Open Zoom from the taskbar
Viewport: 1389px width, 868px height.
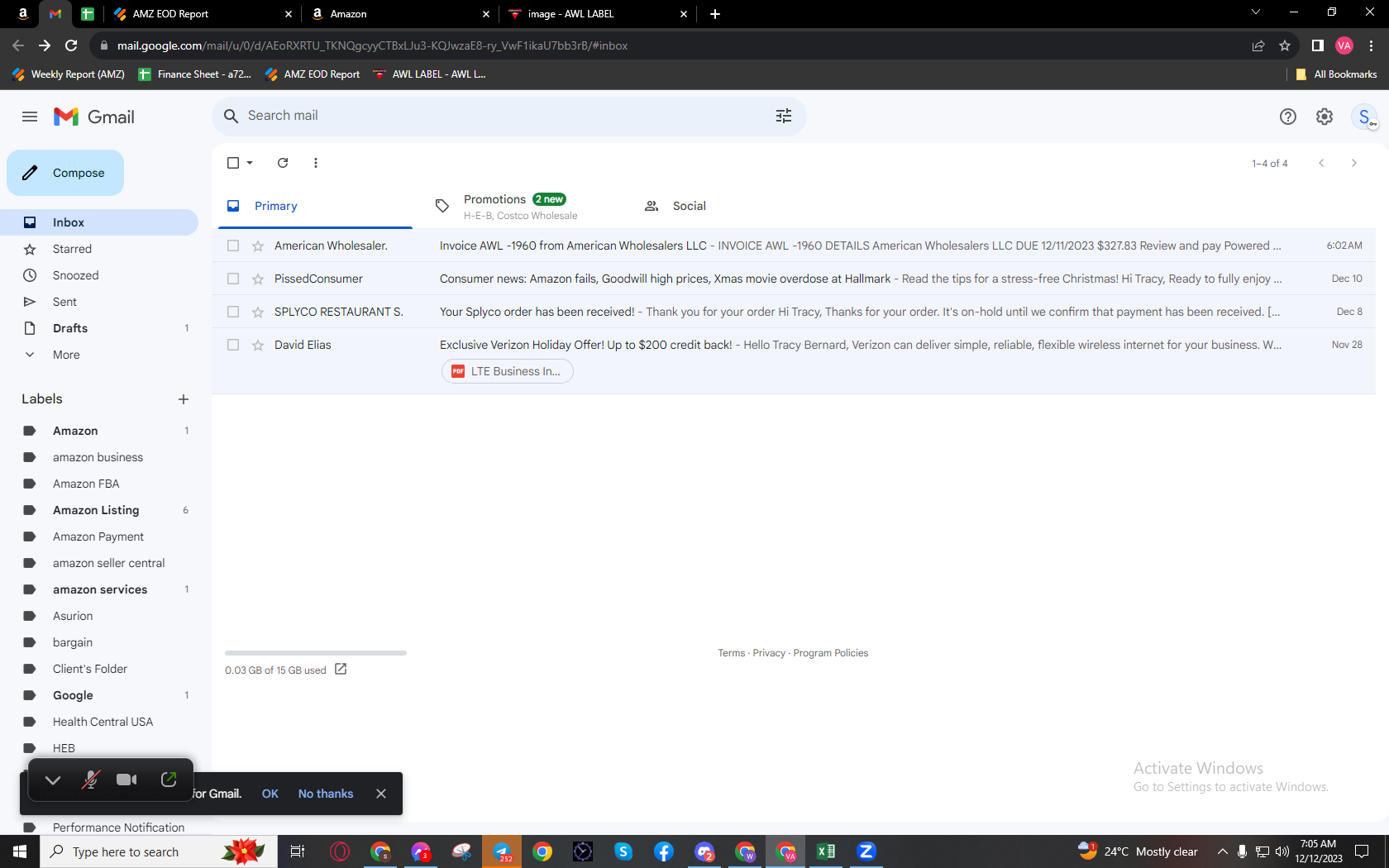tap(866, 851)
